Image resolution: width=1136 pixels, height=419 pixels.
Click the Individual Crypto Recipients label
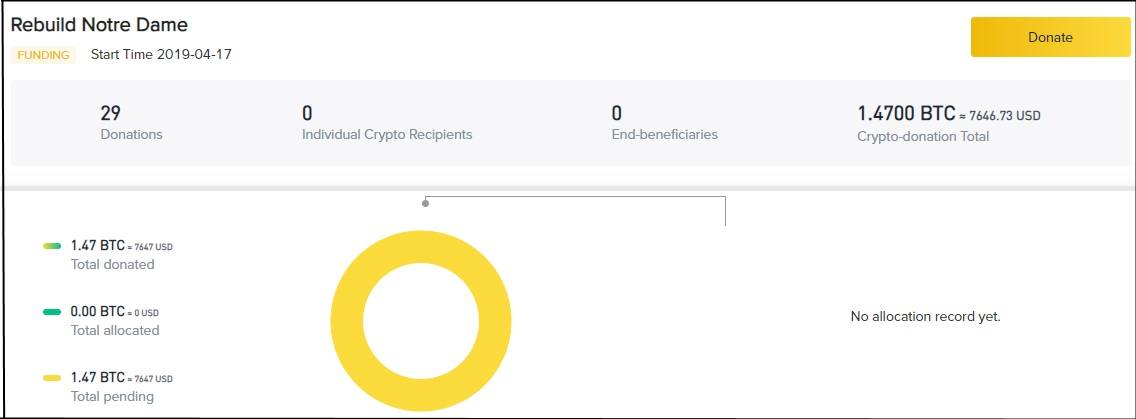click(387, 134)
